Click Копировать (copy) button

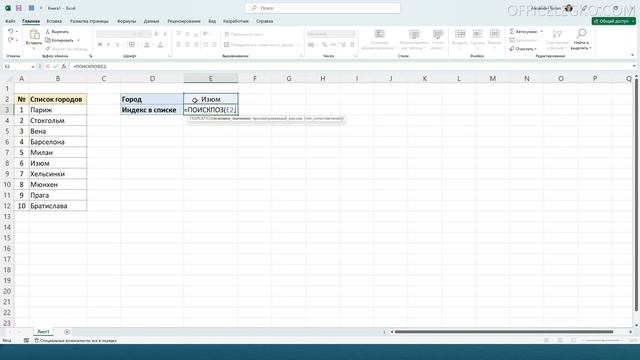pyautogui.click(x=59, y=40)
